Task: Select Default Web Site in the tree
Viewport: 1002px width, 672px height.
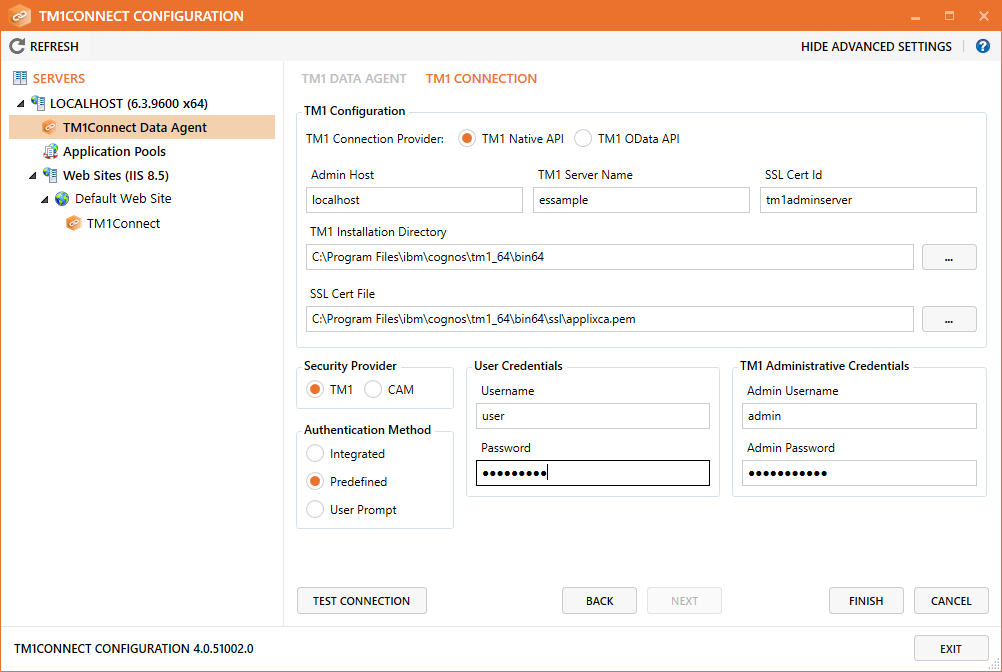Action: 123,199
